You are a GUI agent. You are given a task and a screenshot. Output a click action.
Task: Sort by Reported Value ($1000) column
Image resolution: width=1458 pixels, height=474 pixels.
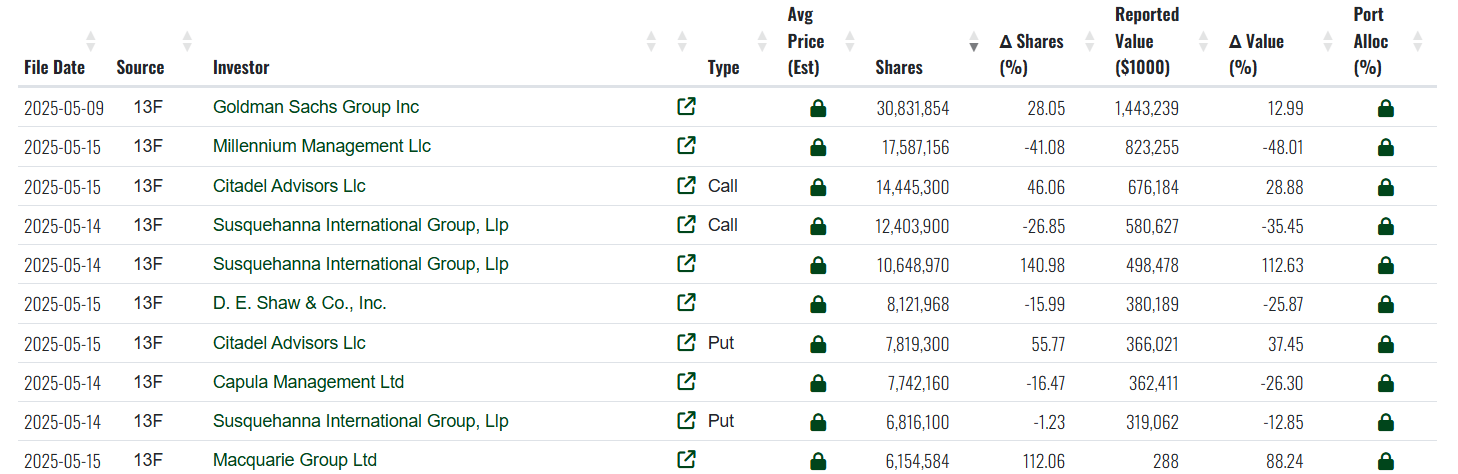click(1146, 42)
